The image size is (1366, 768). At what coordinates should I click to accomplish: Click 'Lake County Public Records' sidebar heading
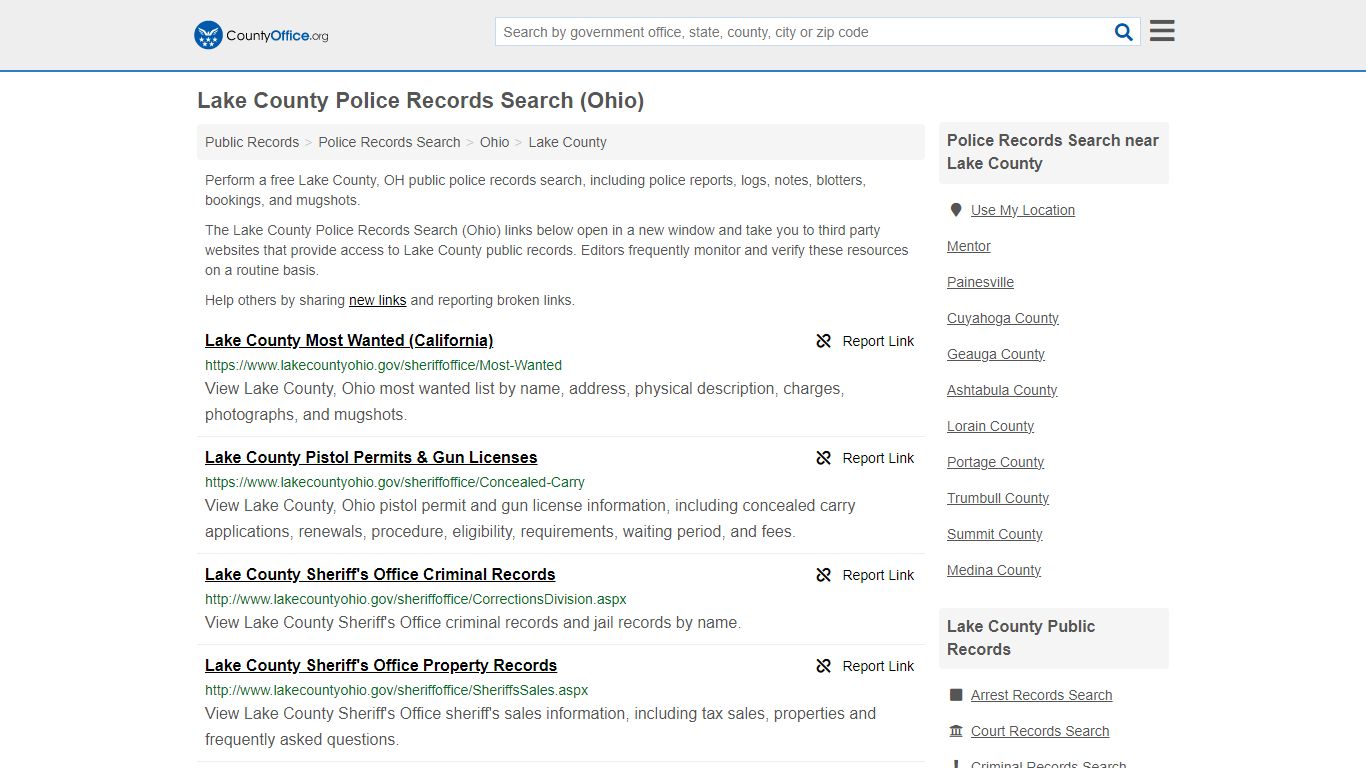(1021, 638)
